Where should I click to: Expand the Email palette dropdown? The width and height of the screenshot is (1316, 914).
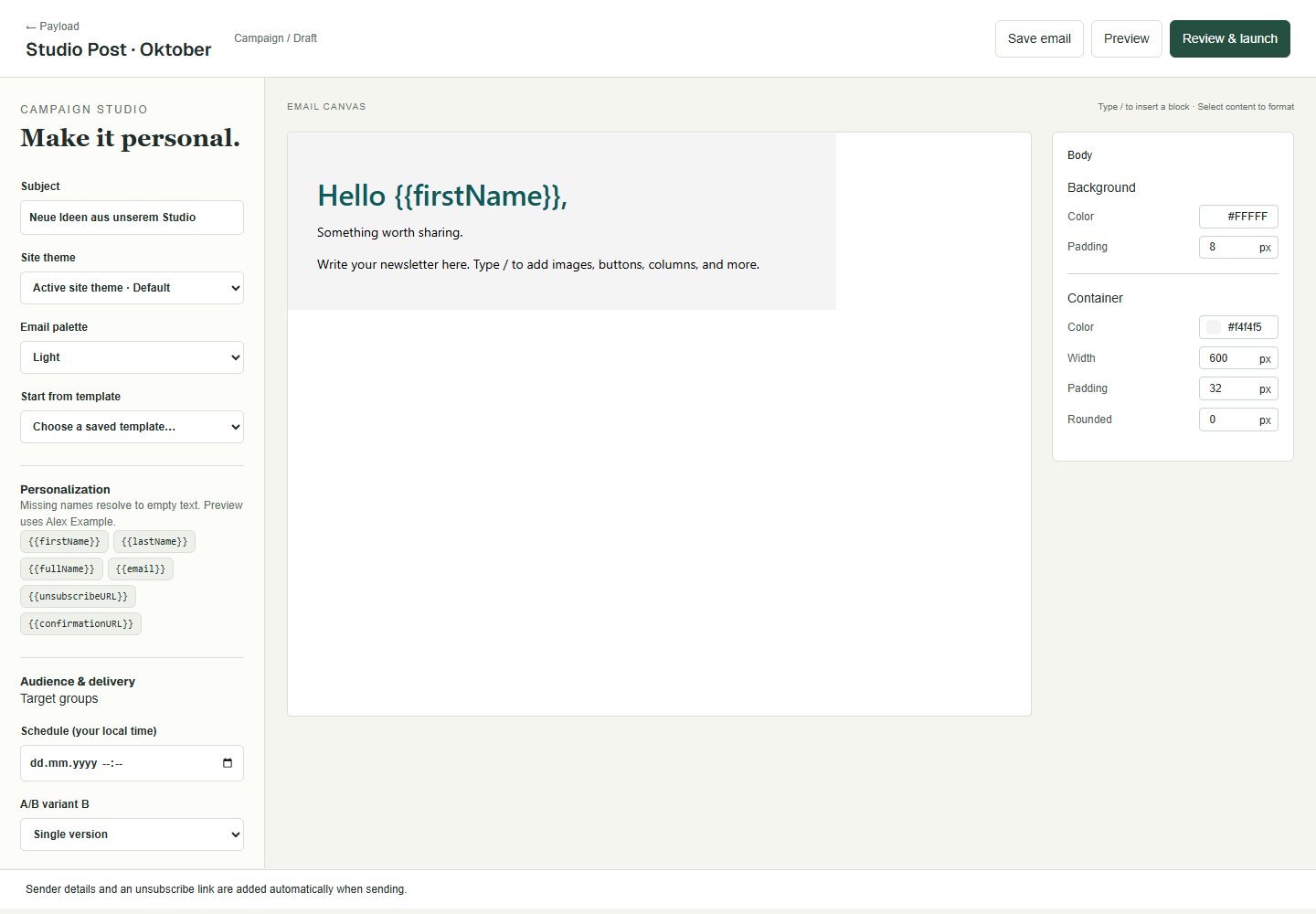(132, 357)
